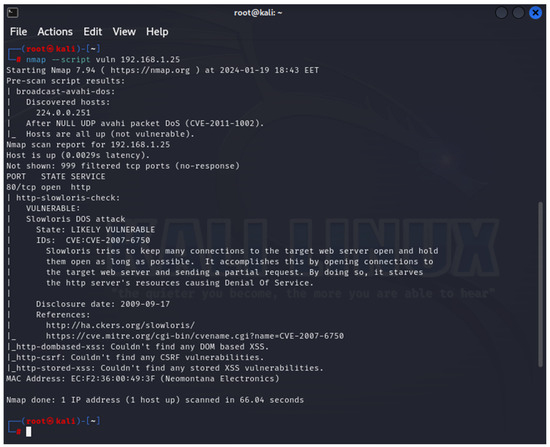Click the terminal icon in title bar
The image size is (550, 447).
[x=13, y=13]
